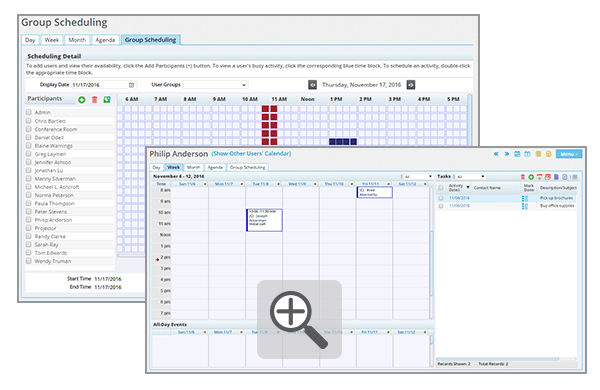
Task: Open the Fri 11/11 Brad appointment block
Action: pyautogui.click(x=375, y=192)
